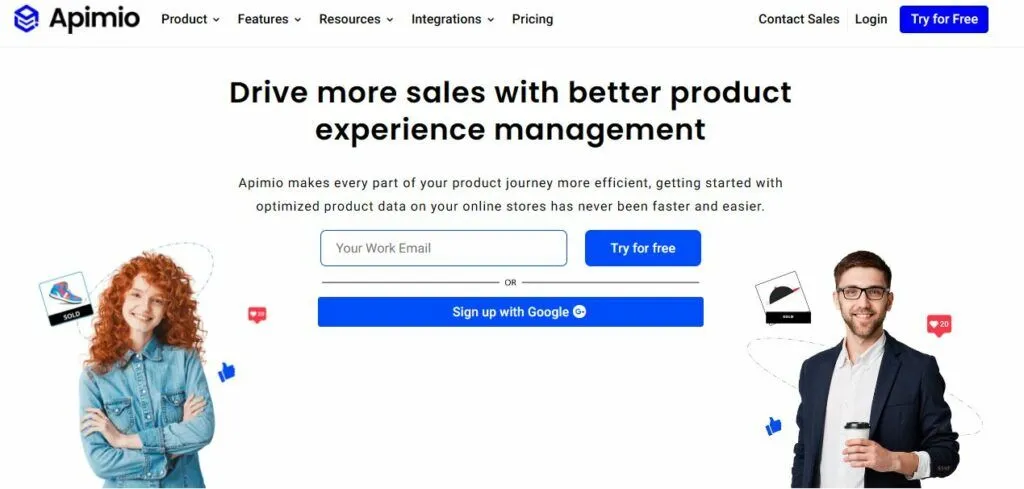Sign up with Google button
The height and width of the screenshot is (489, 1024).
(x=510, y=312)
